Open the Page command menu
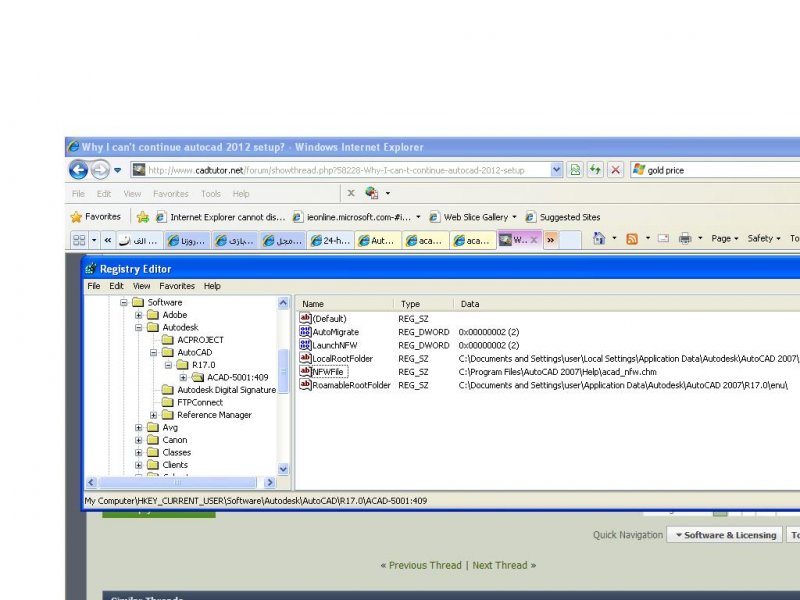The height and width of the screenshot is (600, 800). (724, 238)
